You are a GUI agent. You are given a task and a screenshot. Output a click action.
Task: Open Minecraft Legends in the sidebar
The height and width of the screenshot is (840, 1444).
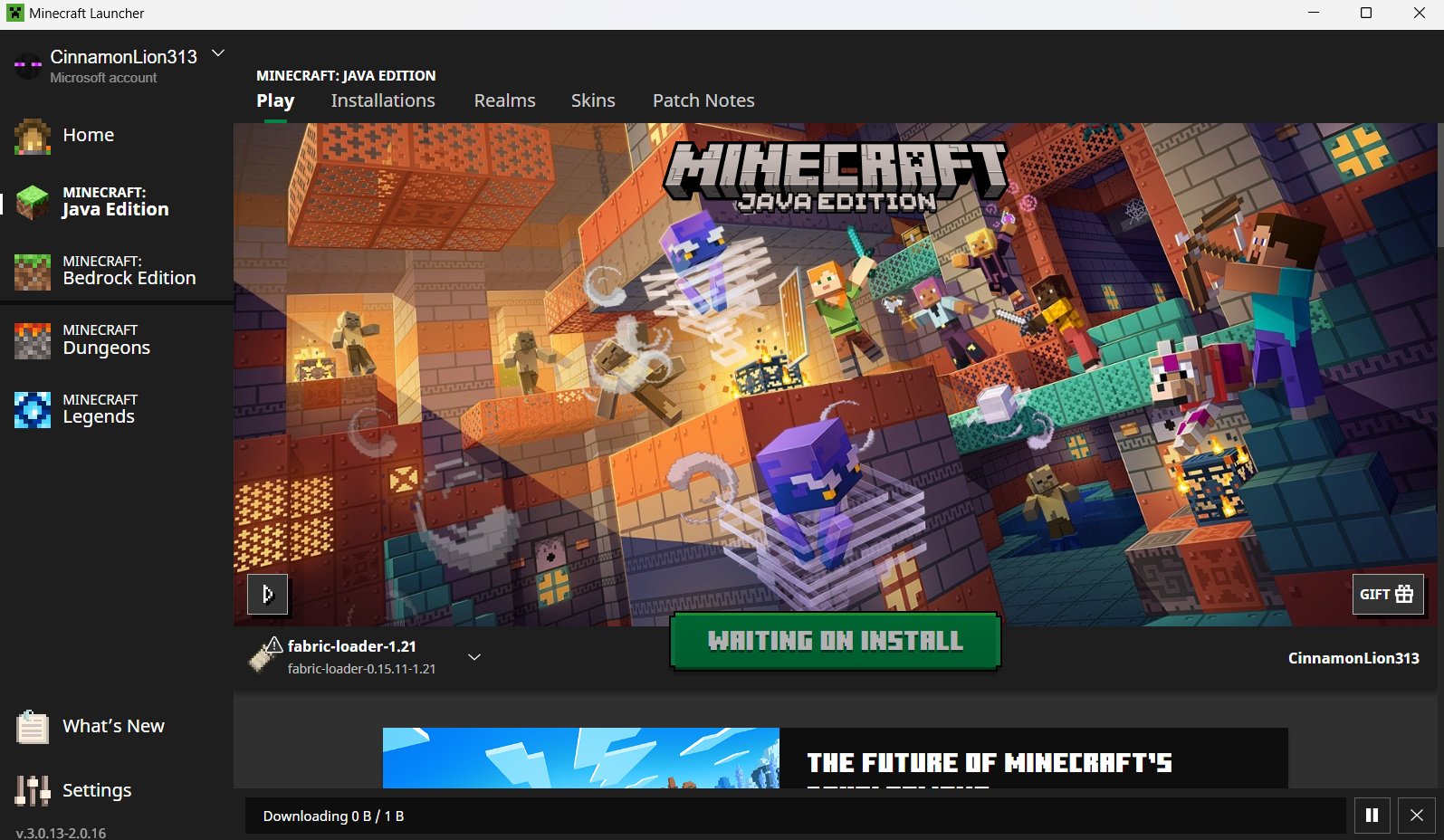(x=99, y=409)
